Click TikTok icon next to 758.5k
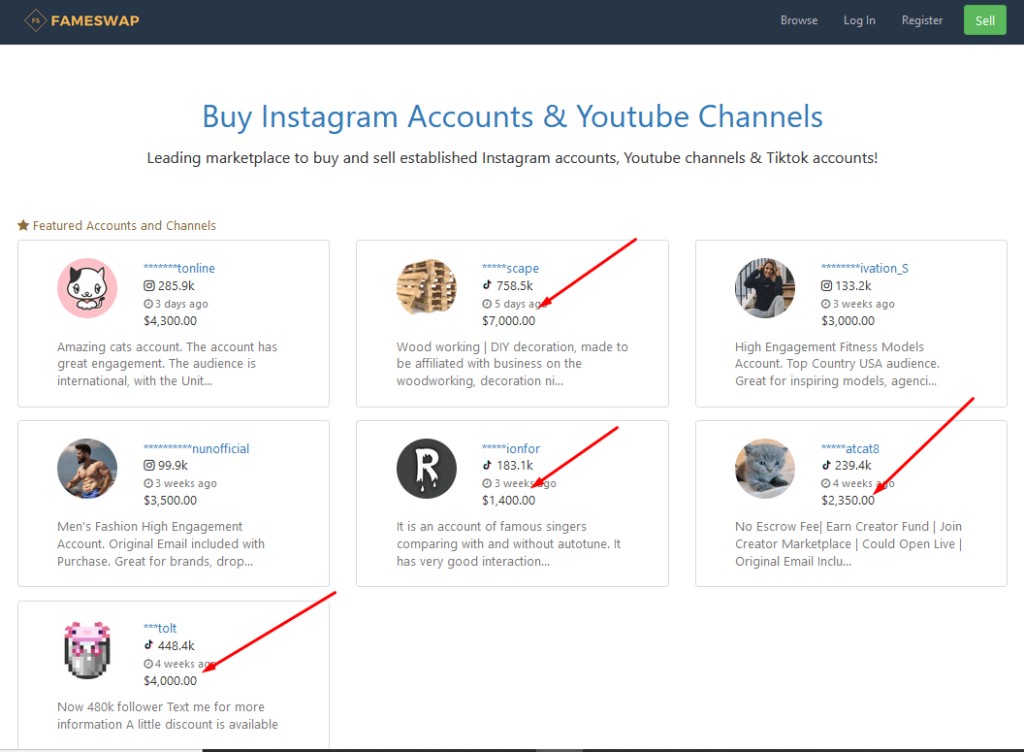This screenshot has height=752, width=1024. [x=487, y=285]
